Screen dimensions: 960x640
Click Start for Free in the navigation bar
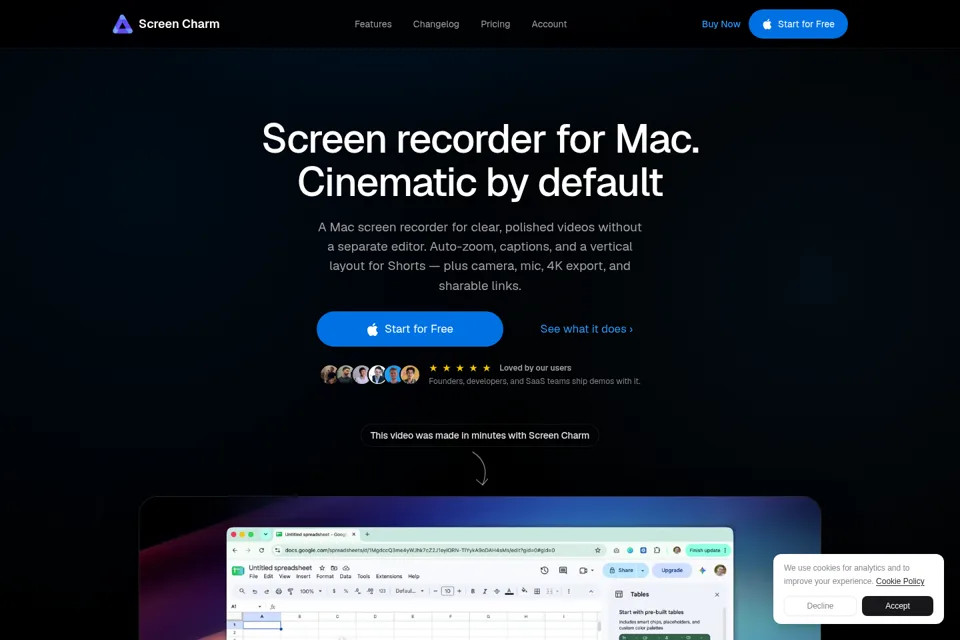798,24
